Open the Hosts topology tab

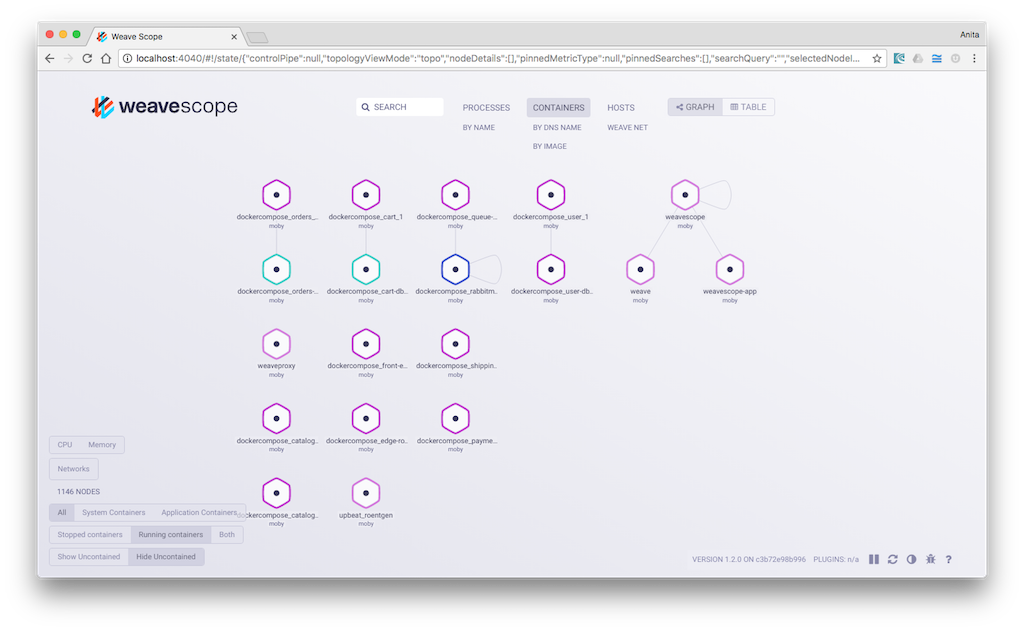pos(621,108)
